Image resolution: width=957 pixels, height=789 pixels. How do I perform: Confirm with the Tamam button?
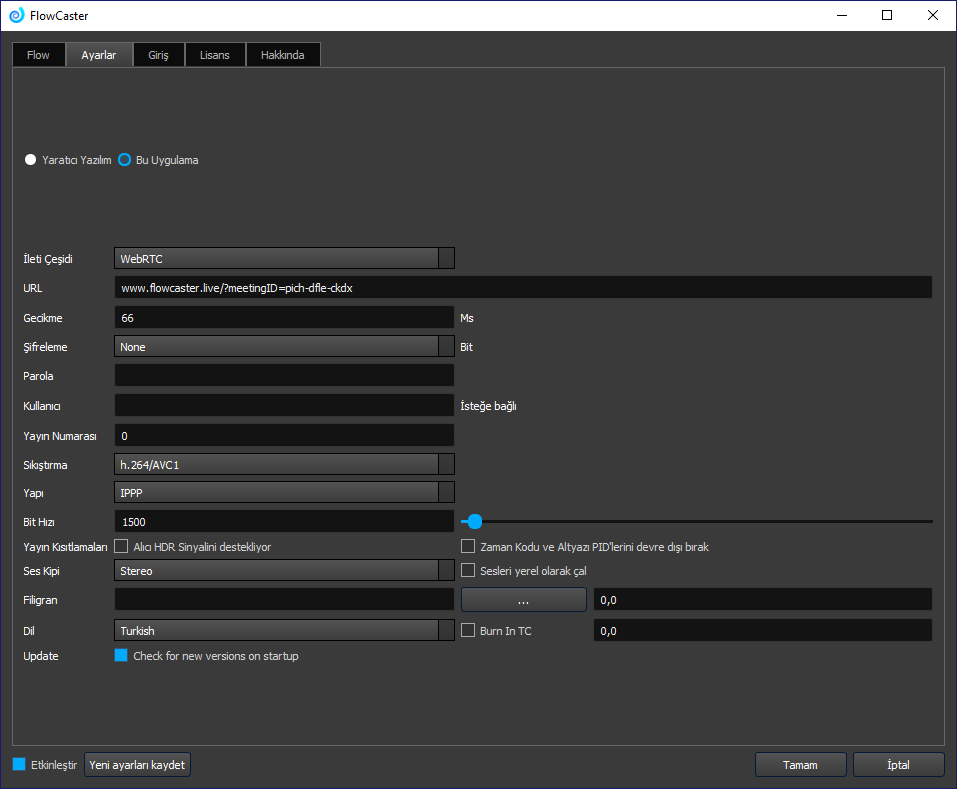800,765
